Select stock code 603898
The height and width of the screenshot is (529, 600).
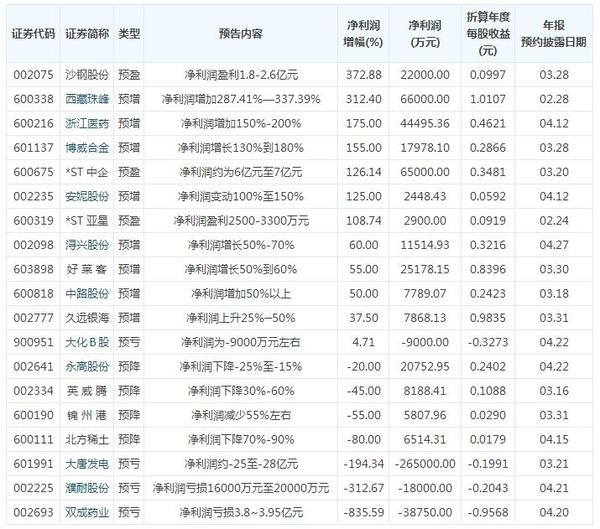click(x=33, y=269)
